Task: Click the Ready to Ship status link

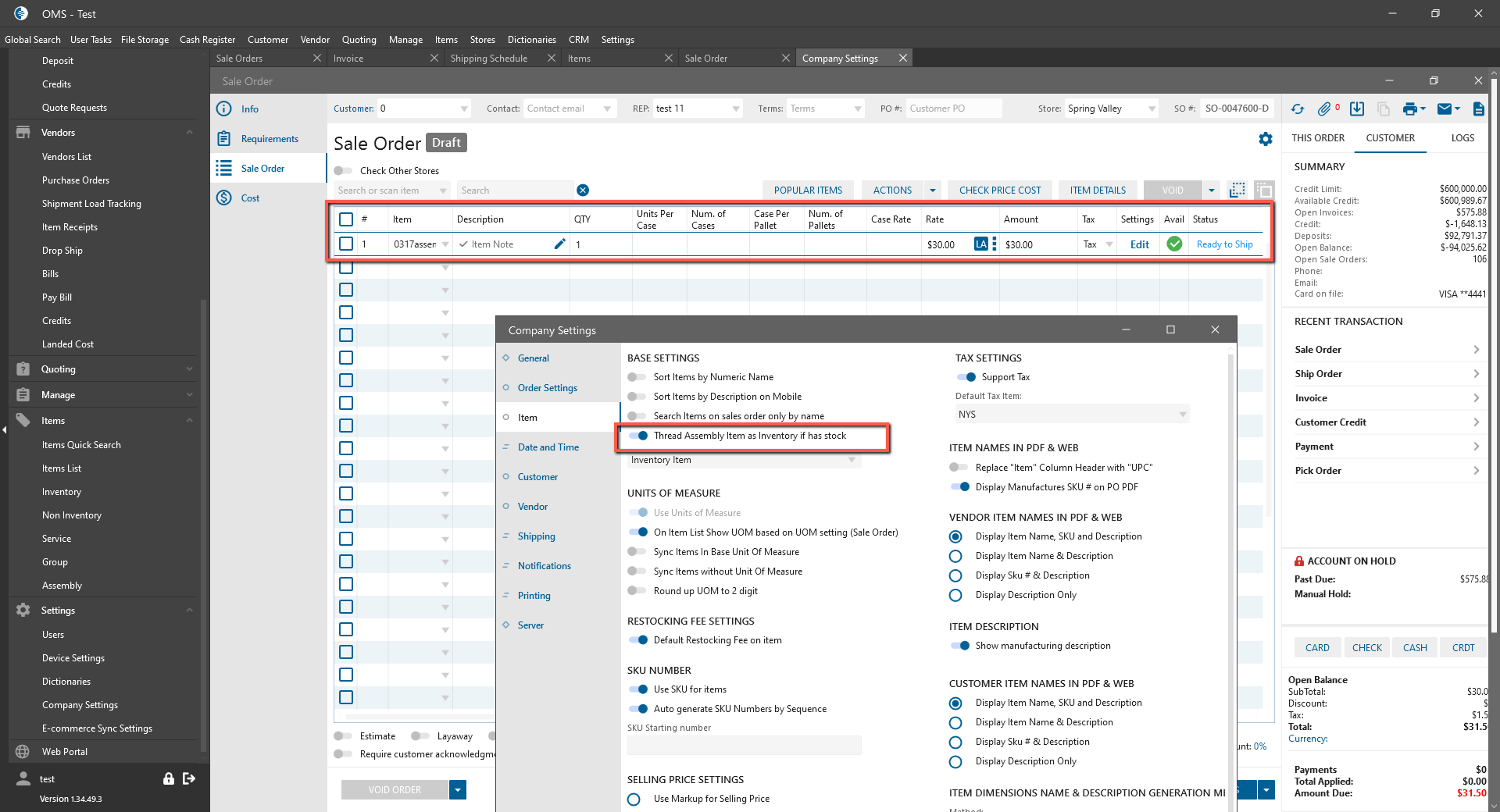Action: pyautogui.click(x=1224, y=244)
